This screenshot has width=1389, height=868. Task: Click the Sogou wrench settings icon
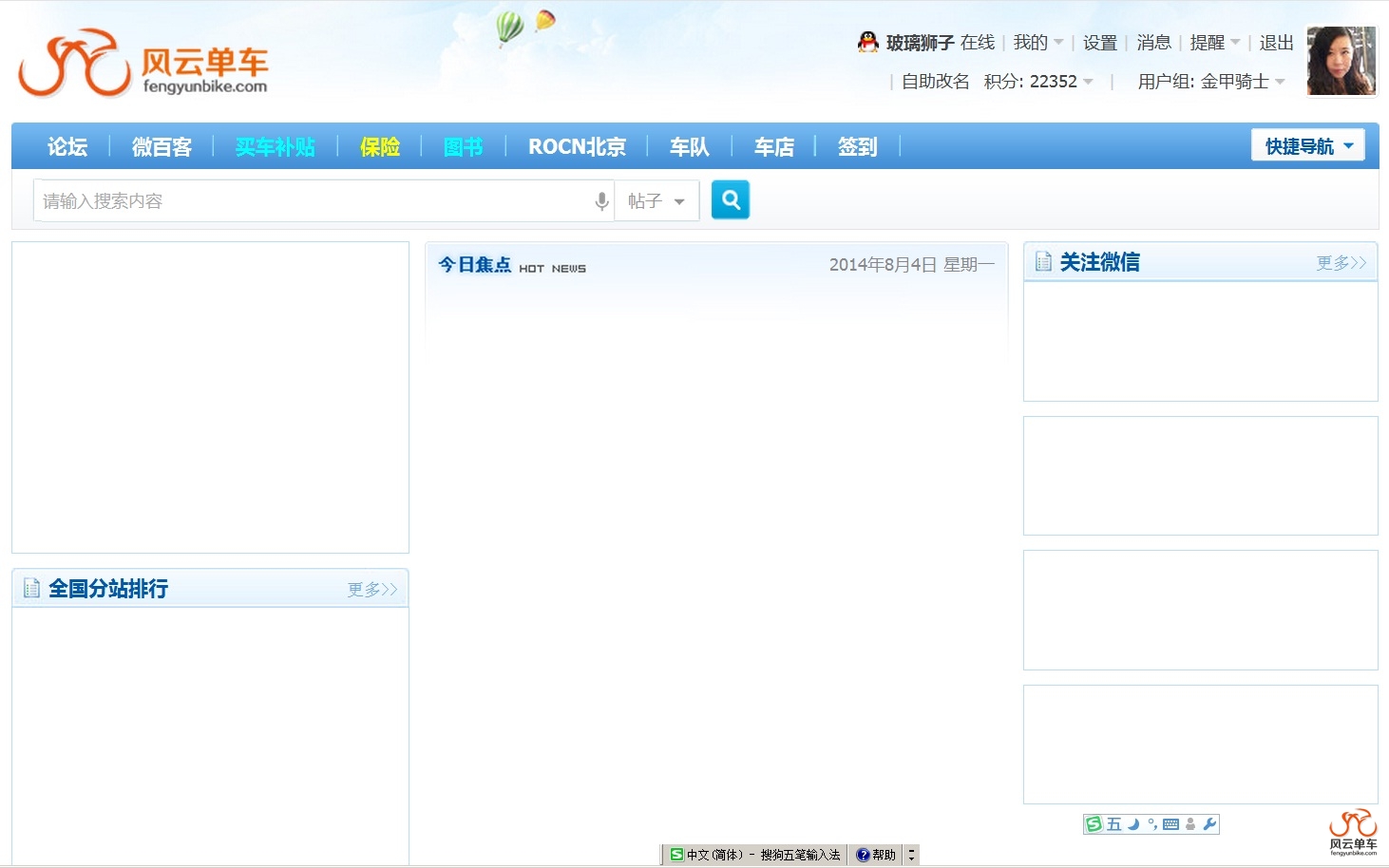pos(1209,824)
